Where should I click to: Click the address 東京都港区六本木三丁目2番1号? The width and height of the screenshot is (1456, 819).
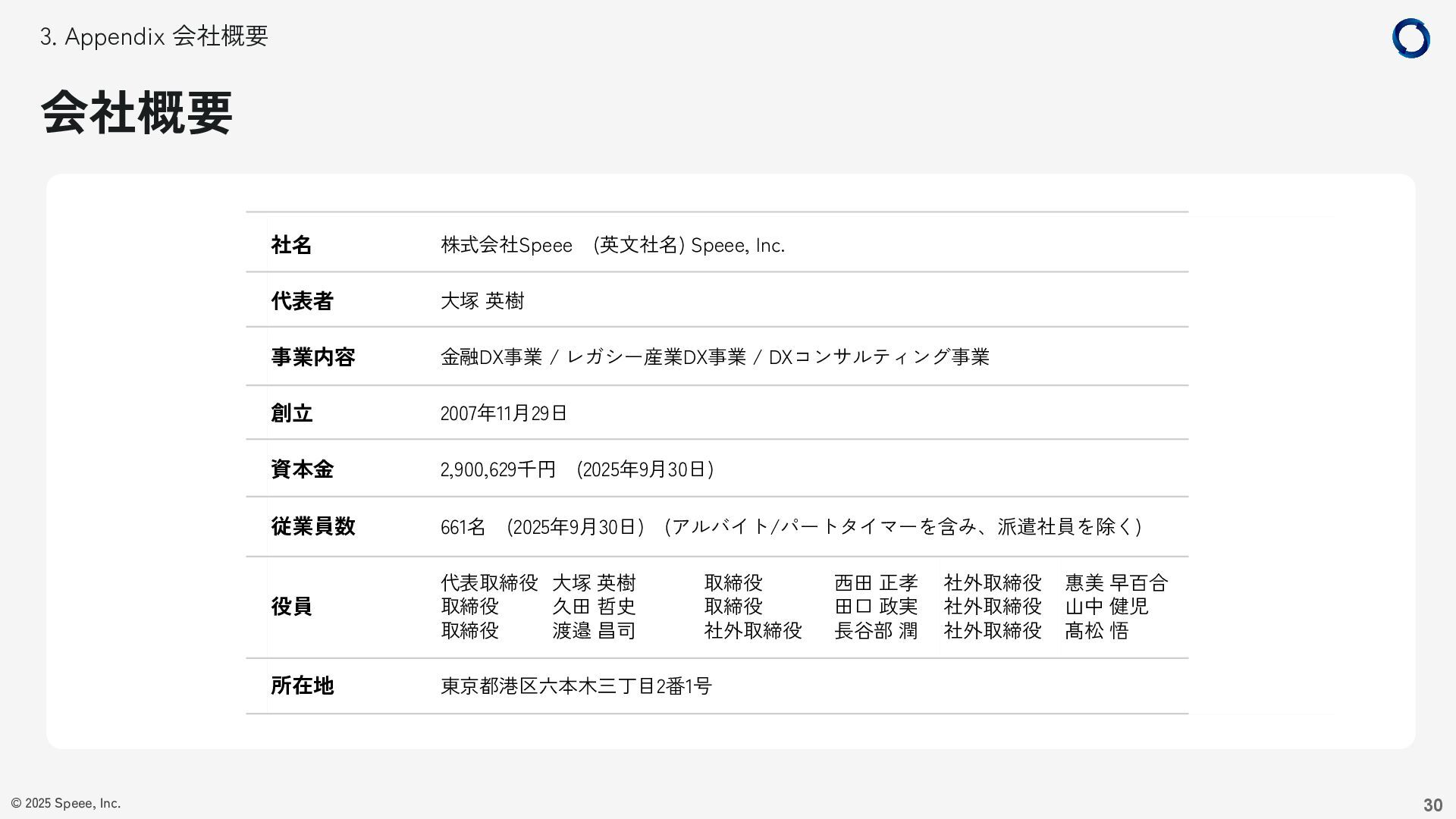coord(576,686)
